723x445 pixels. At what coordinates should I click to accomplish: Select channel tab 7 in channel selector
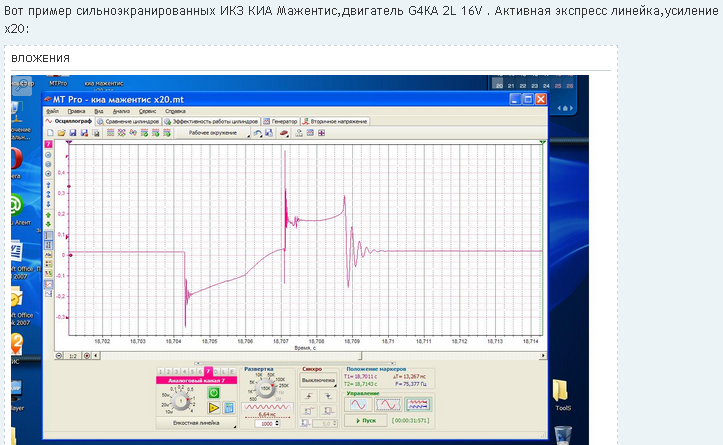point(208,371)
